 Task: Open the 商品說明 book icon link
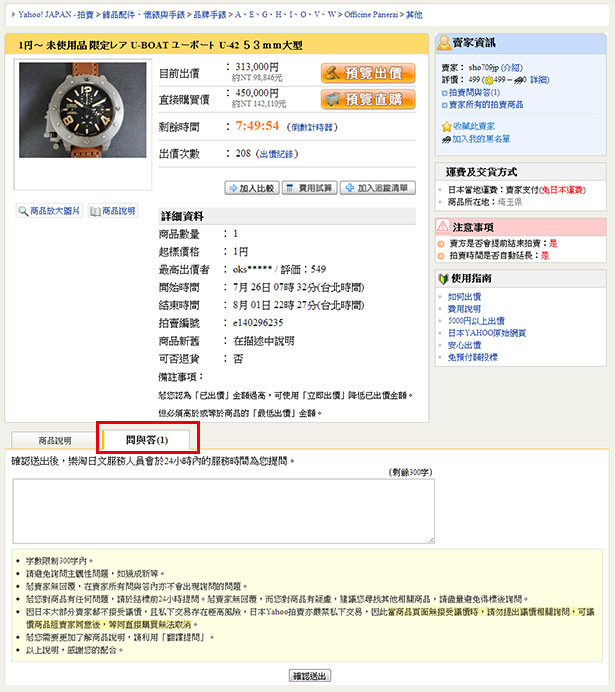(112, 211)
